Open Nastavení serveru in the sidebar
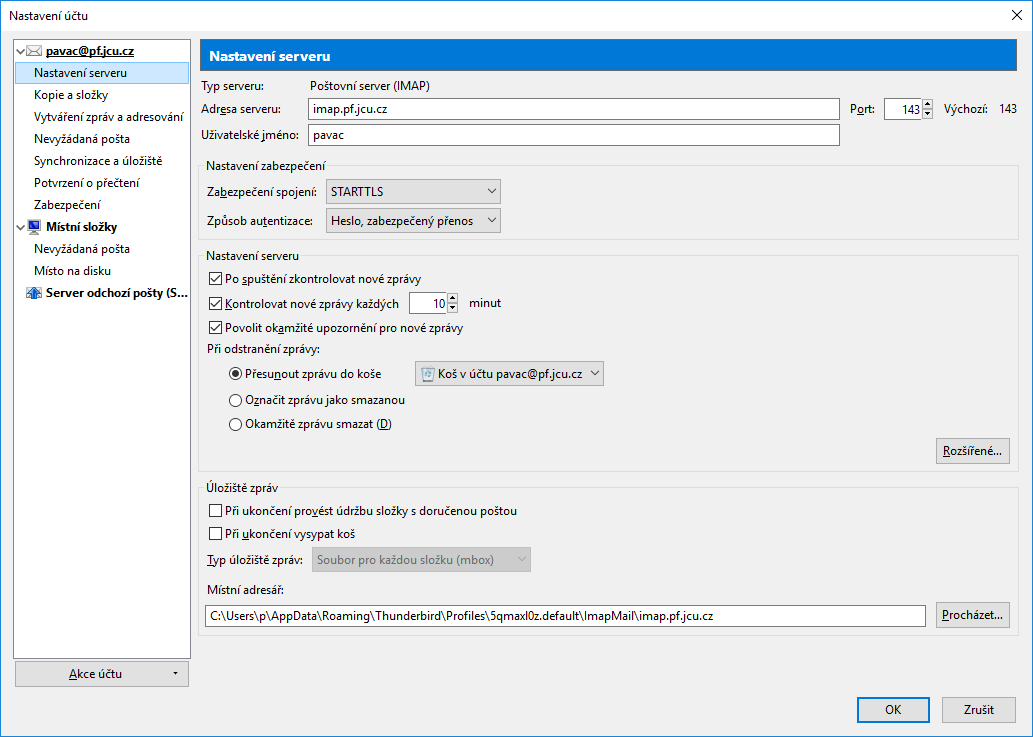Viewport: 1033px width, 737px height. pos(101,73)
